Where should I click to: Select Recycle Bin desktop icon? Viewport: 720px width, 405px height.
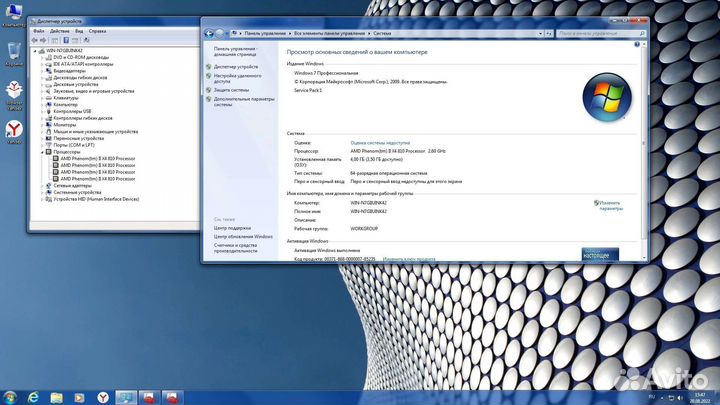coord(14,54)
